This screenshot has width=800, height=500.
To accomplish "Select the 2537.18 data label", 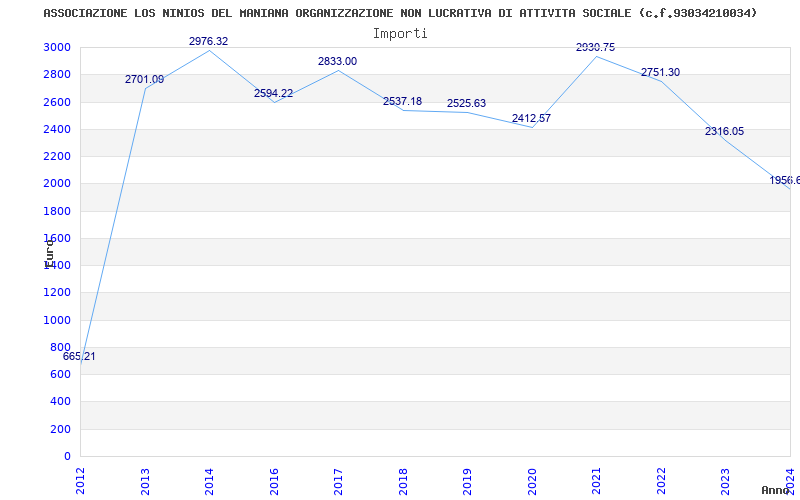I will pyautogui.click(x=403, y=102).
